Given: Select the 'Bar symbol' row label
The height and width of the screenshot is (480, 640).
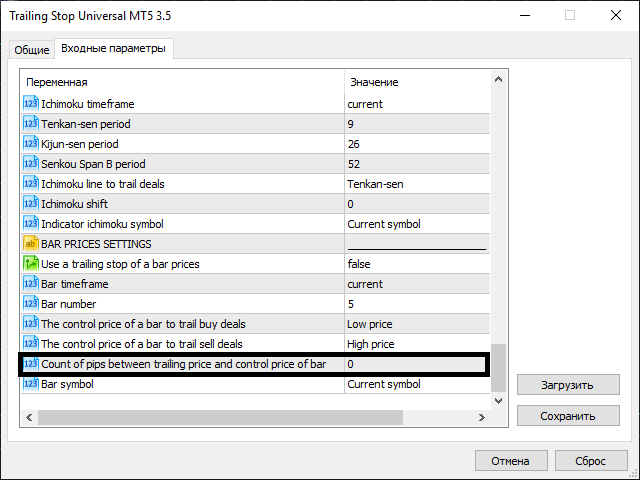Looking at the screenshot, I should coord(67,384).
